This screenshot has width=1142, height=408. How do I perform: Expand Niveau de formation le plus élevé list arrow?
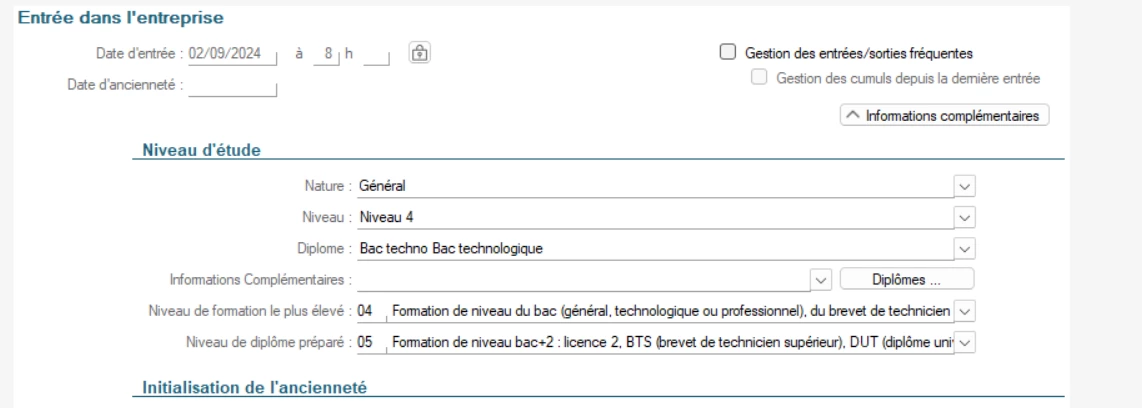[x=966, y=311]
